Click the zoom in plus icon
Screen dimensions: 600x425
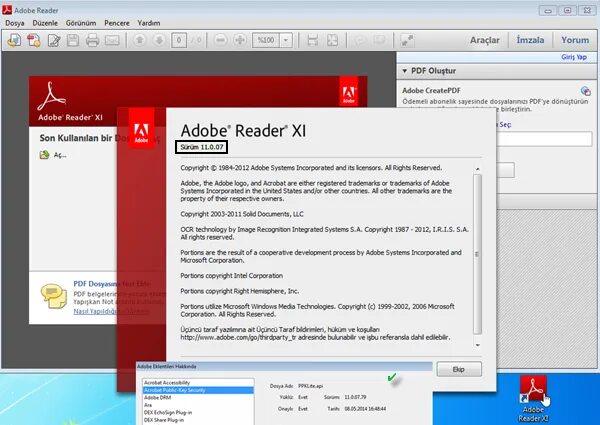240,40
